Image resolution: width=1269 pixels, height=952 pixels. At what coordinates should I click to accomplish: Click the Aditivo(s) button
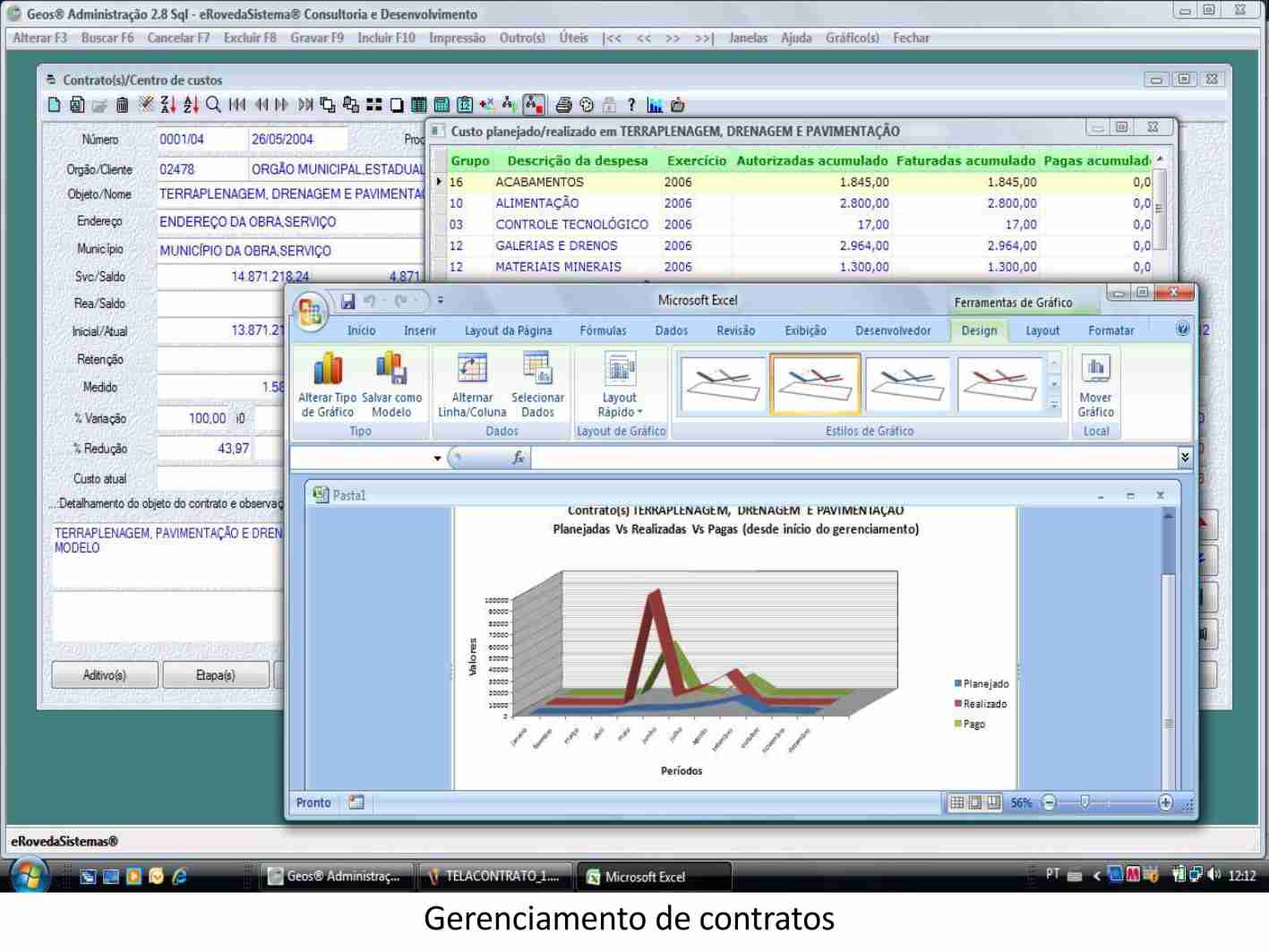point(105,675)
